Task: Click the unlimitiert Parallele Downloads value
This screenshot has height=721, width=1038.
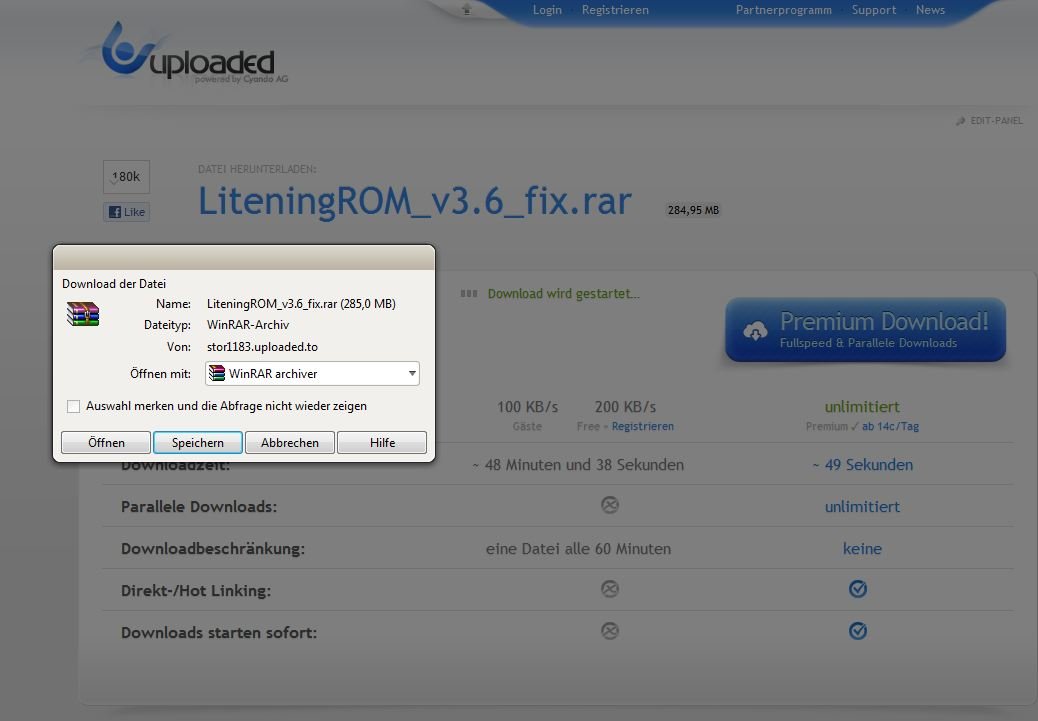Action: pos(862,506)
